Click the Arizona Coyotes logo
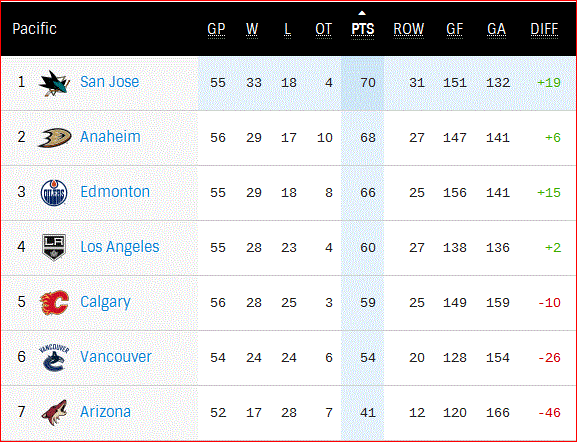577x442 pixels. pos(54,413)
